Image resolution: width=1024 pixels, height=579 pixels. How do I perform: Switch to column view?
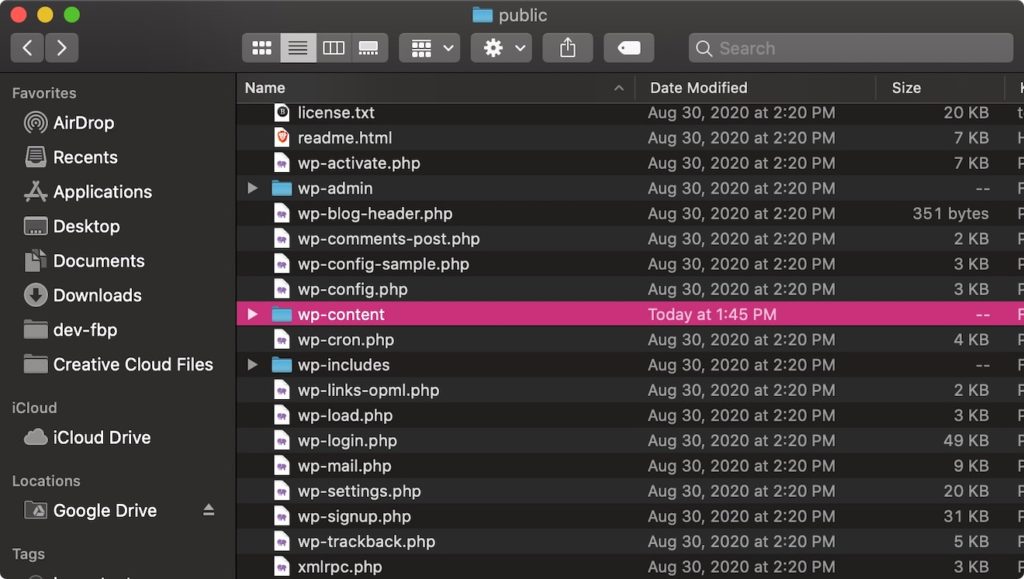point(334,48)
